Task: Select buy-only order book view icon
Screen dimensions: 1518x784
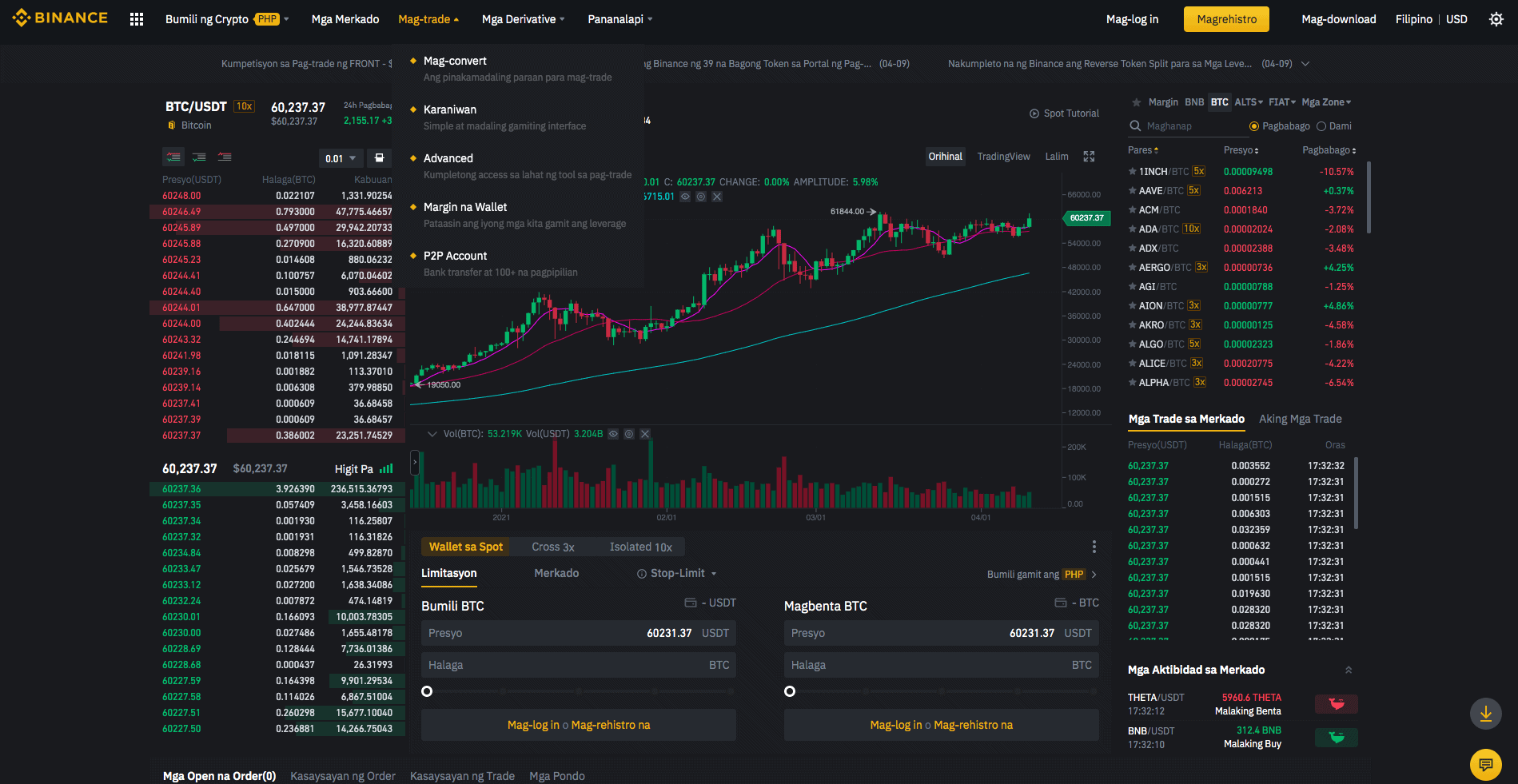Action: [x=199, y=157]
